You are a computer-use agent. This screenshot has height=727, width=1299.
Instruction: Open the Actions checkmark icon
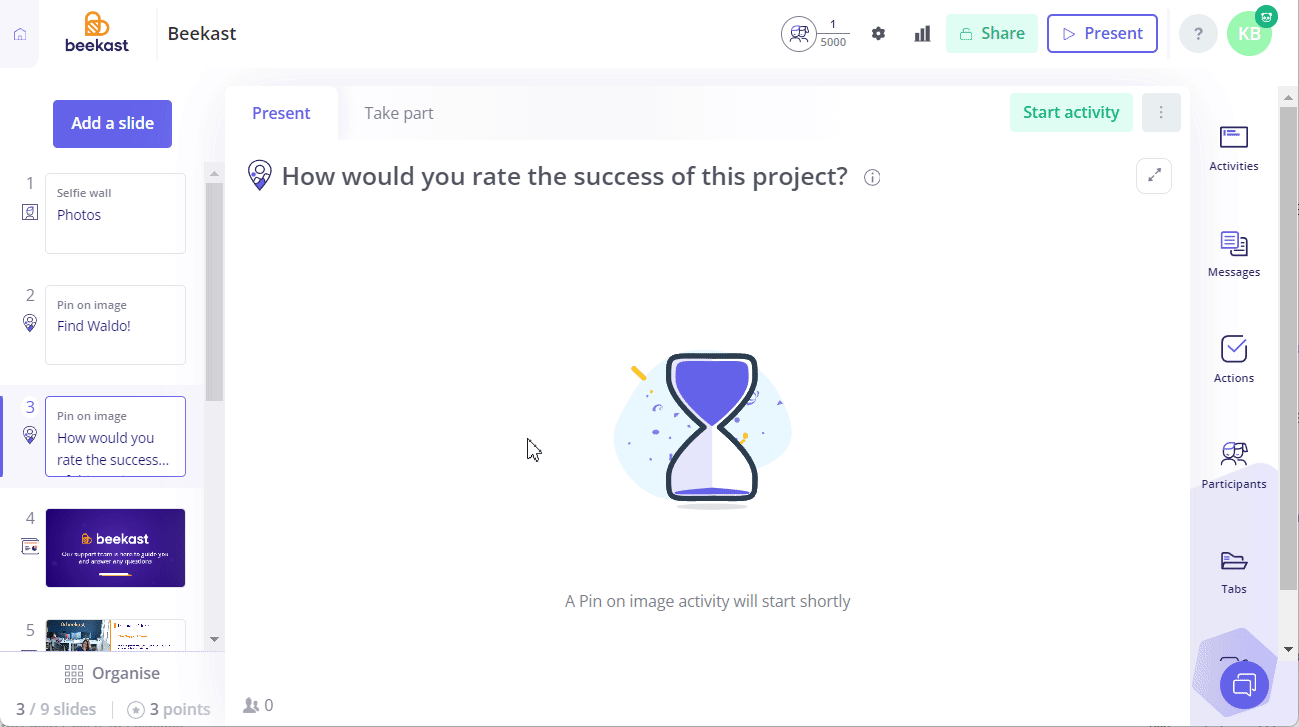tap(1234, 349)
